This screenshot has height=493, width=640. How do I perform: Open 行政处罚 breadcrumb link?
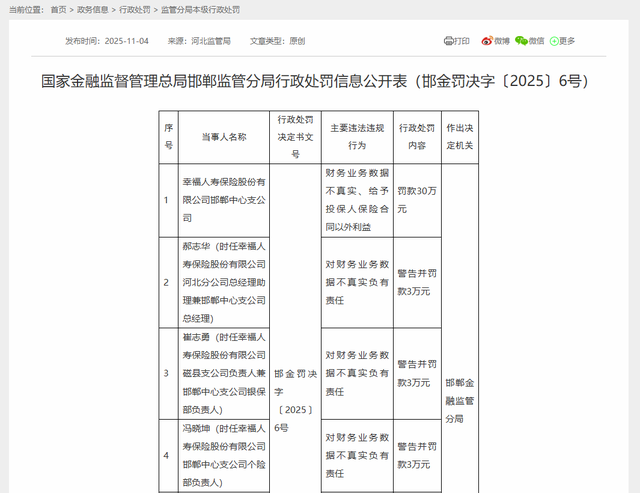point(135,9)
